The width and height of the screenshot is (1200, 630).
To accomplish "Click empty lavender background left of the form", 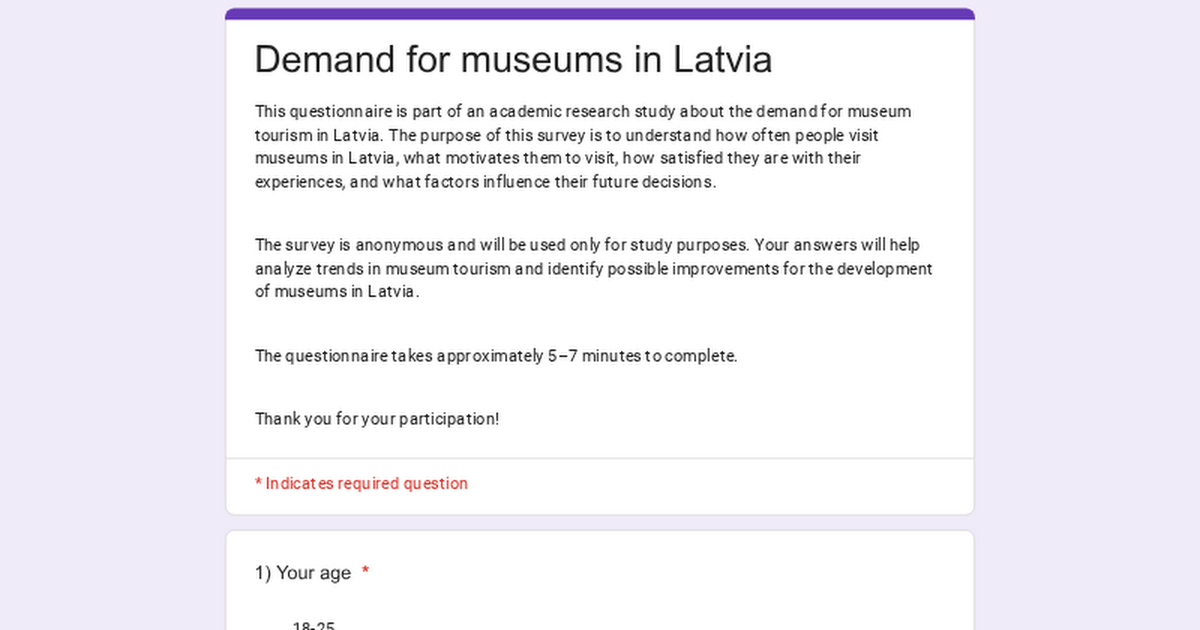I will point(110,300).
